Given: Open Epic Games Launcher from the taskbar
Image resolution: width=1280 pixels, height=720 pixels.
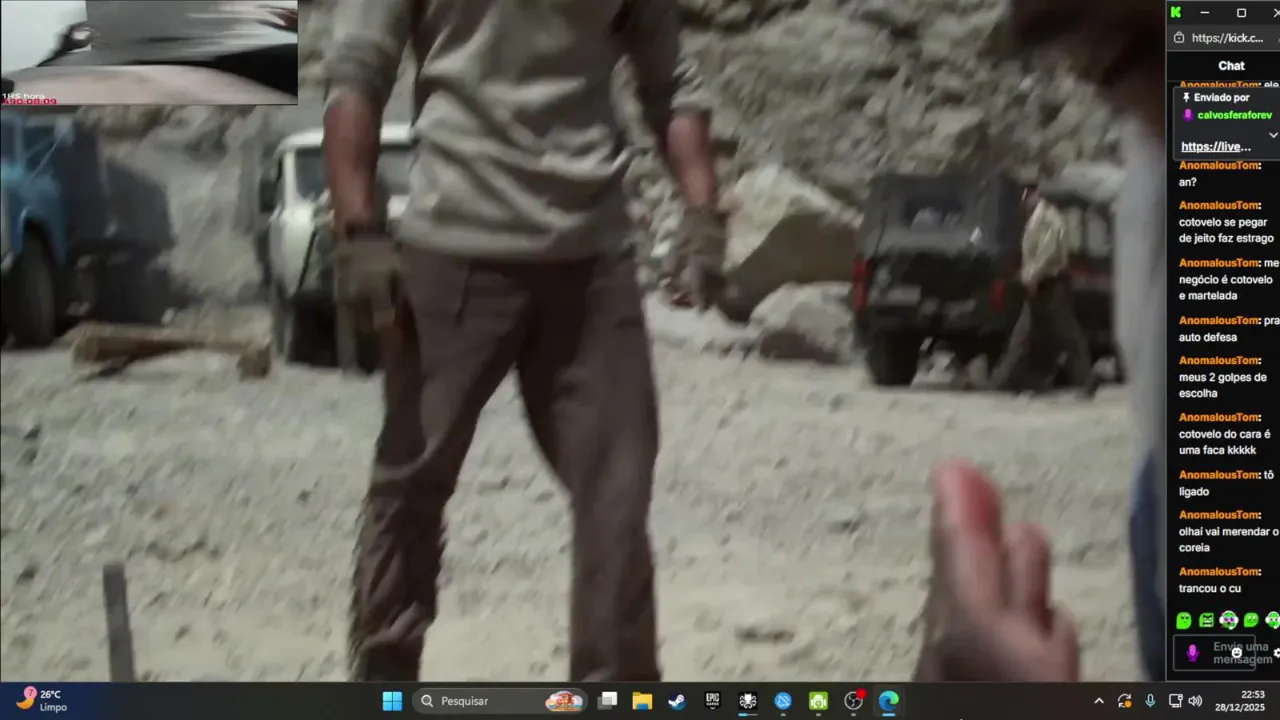Looking at the screenshot, I should tap(712, 701).
